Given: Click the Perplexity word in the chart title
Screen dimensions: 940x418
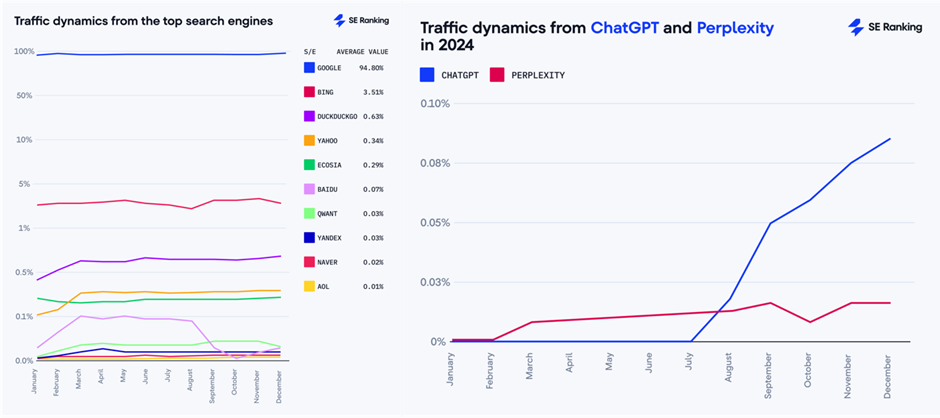Looking at the screenshot, I should pyautogui.click(x=734, y=28).
